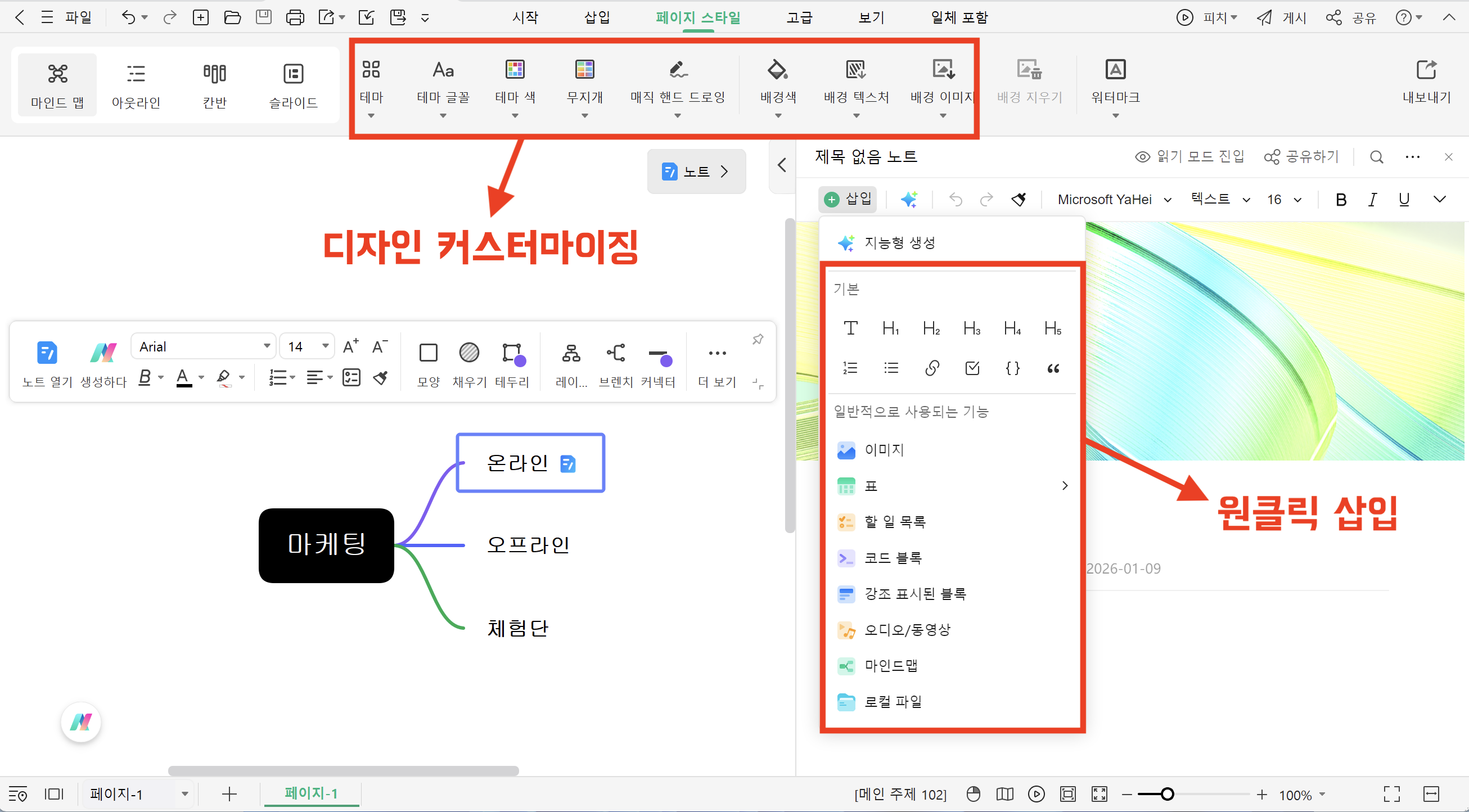Click the 워터마크 watermark icon
Screen dimensions: 1469x812
(x=1115, y=70)
